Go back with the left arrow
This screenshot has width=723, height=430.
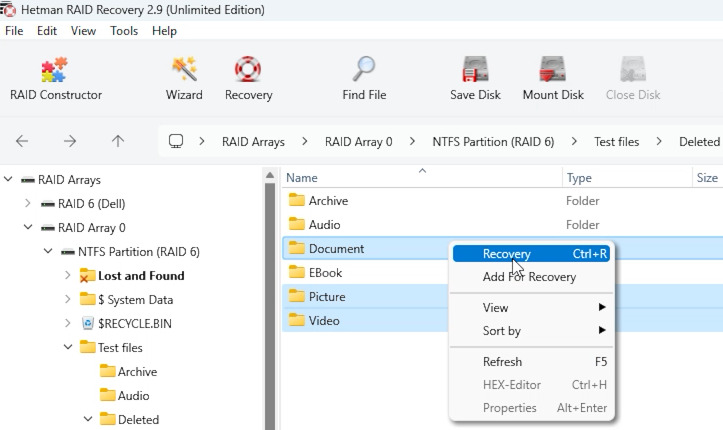click(x=22, y=141)
